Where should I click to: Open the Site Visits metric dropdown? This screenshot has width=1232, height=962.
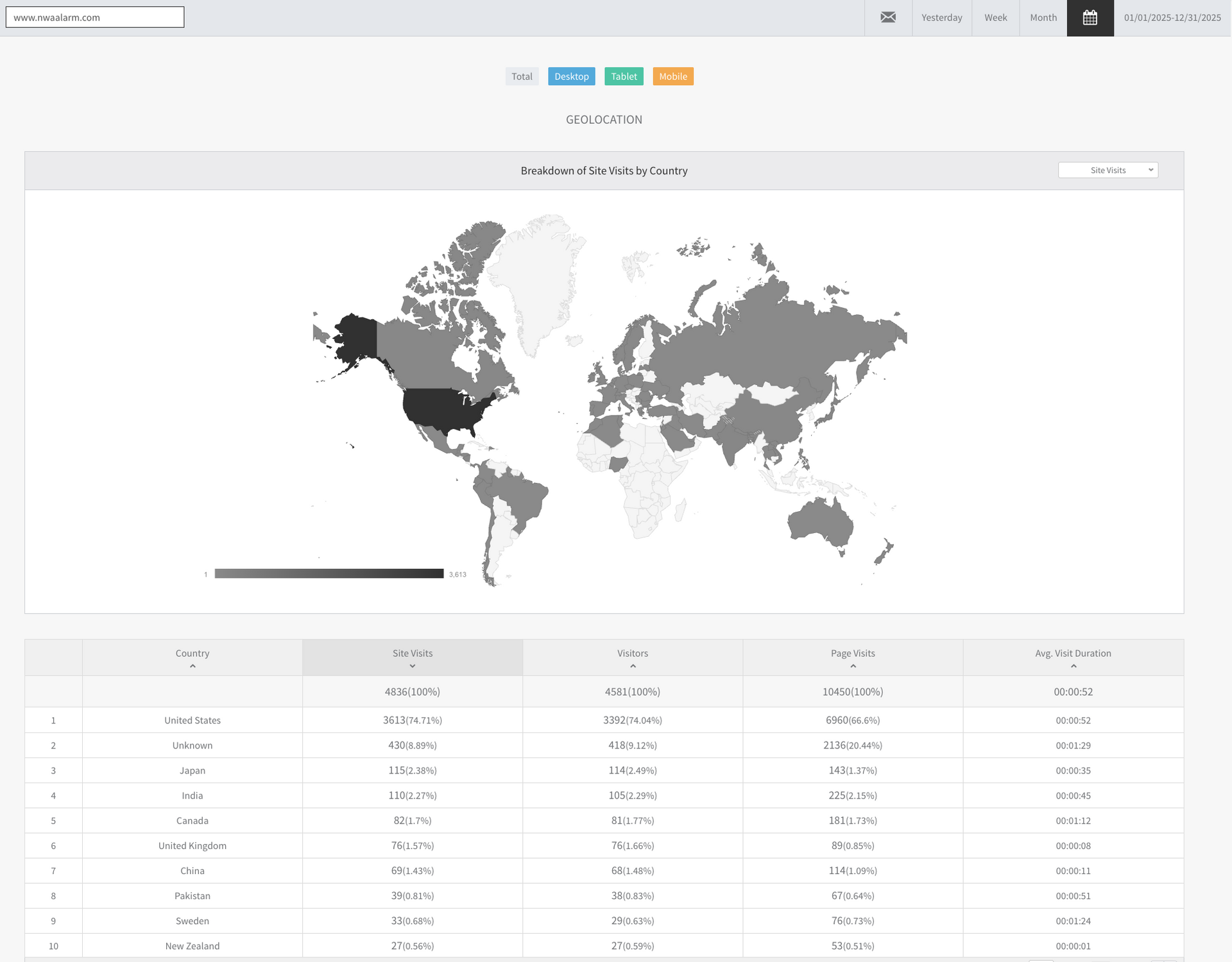(1108, 170)
